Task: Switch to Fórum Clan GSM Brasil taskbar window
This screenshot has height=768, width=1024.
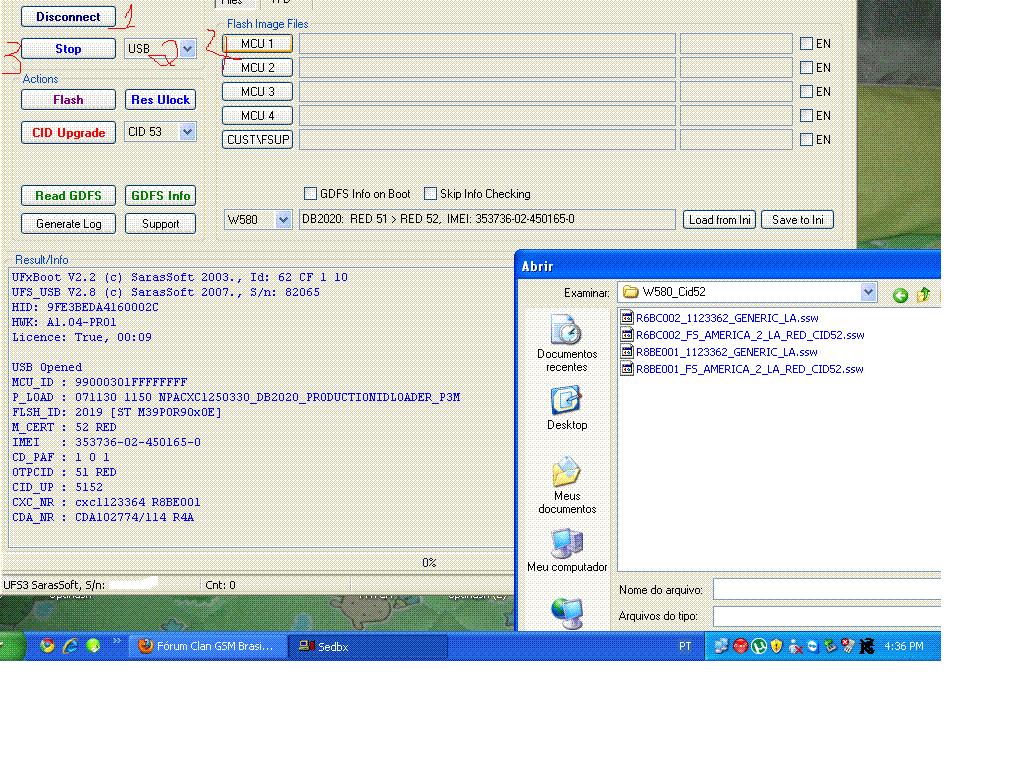Action: 207,647
